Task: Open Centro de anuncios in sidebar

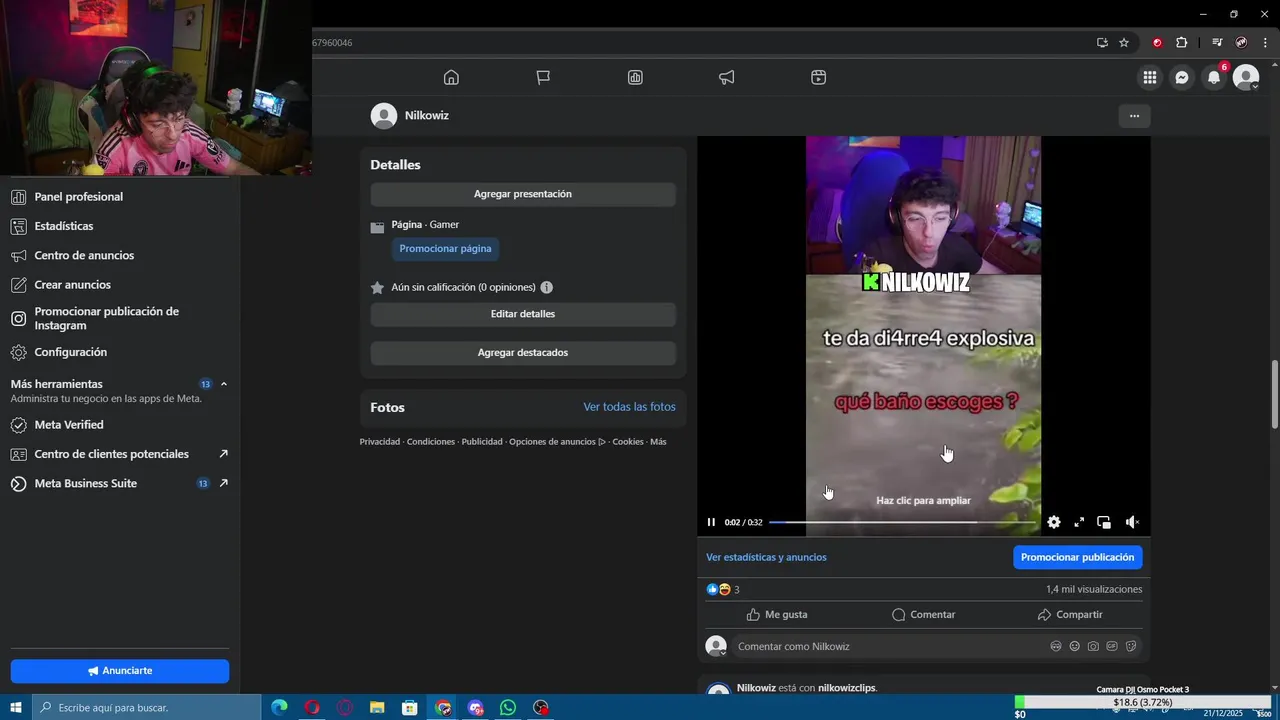Action: pyautogui.click(x=120, y=255)
